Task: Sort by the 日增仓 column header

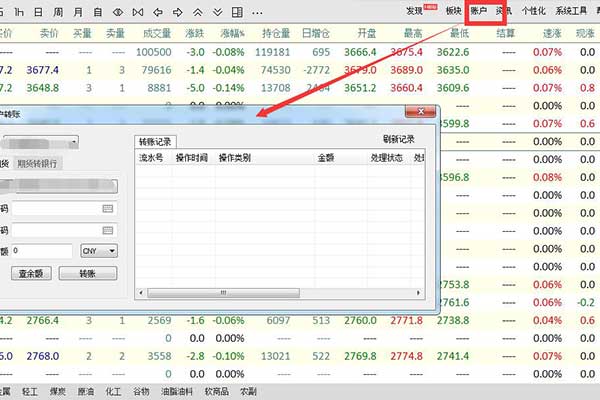Action: [x=316, y=34]
